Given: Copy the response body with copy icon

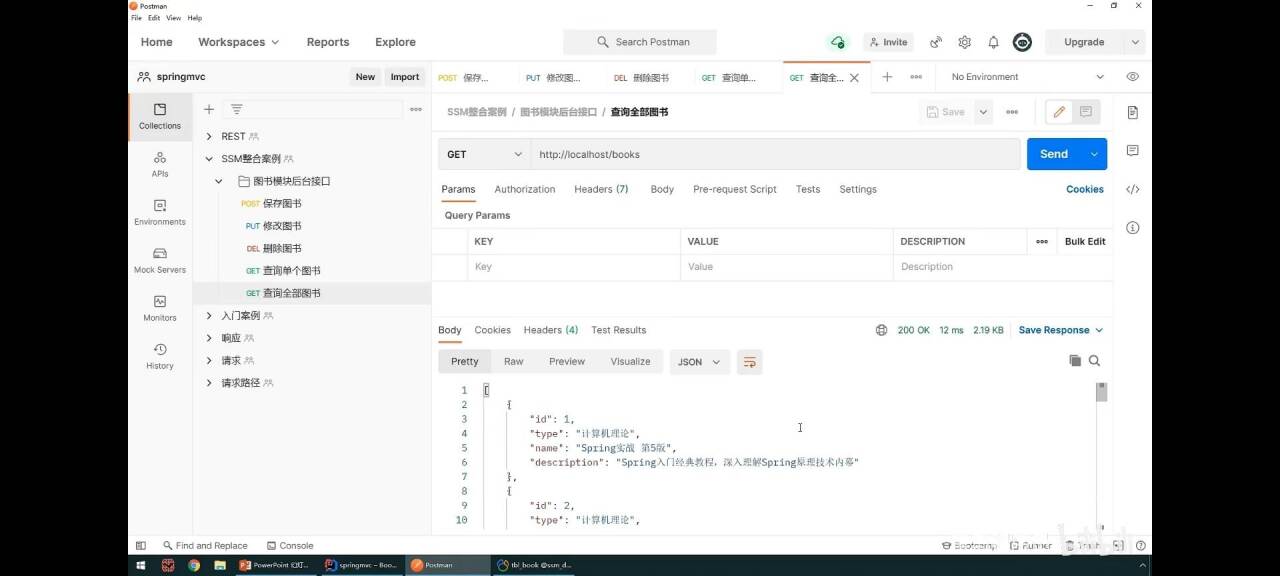Looking at the screenshot, I should pos(1075,361).
